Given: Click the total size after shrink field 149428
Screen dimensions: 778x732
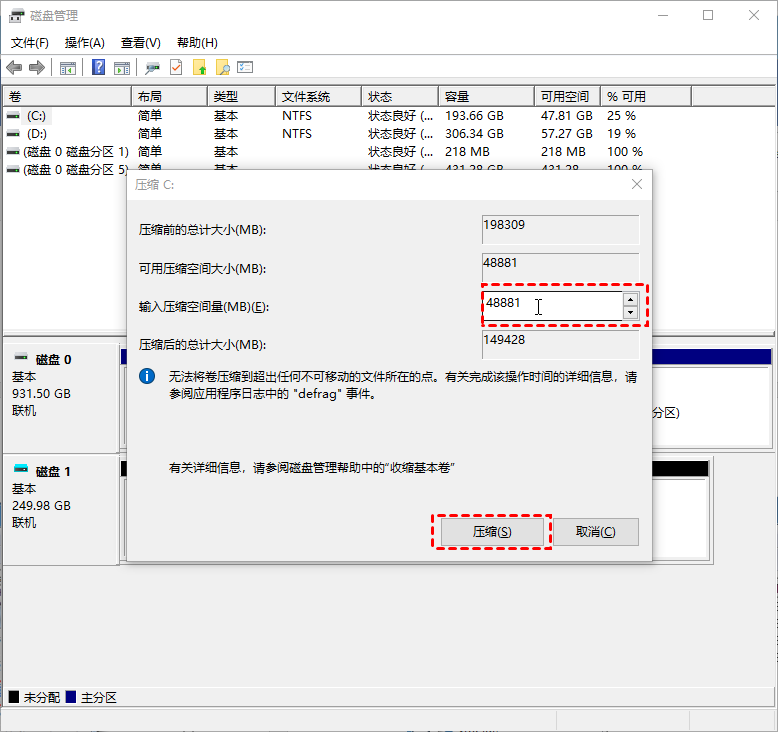Looking at the screenshot, I should pyautogui.click(x=560, y=344).
